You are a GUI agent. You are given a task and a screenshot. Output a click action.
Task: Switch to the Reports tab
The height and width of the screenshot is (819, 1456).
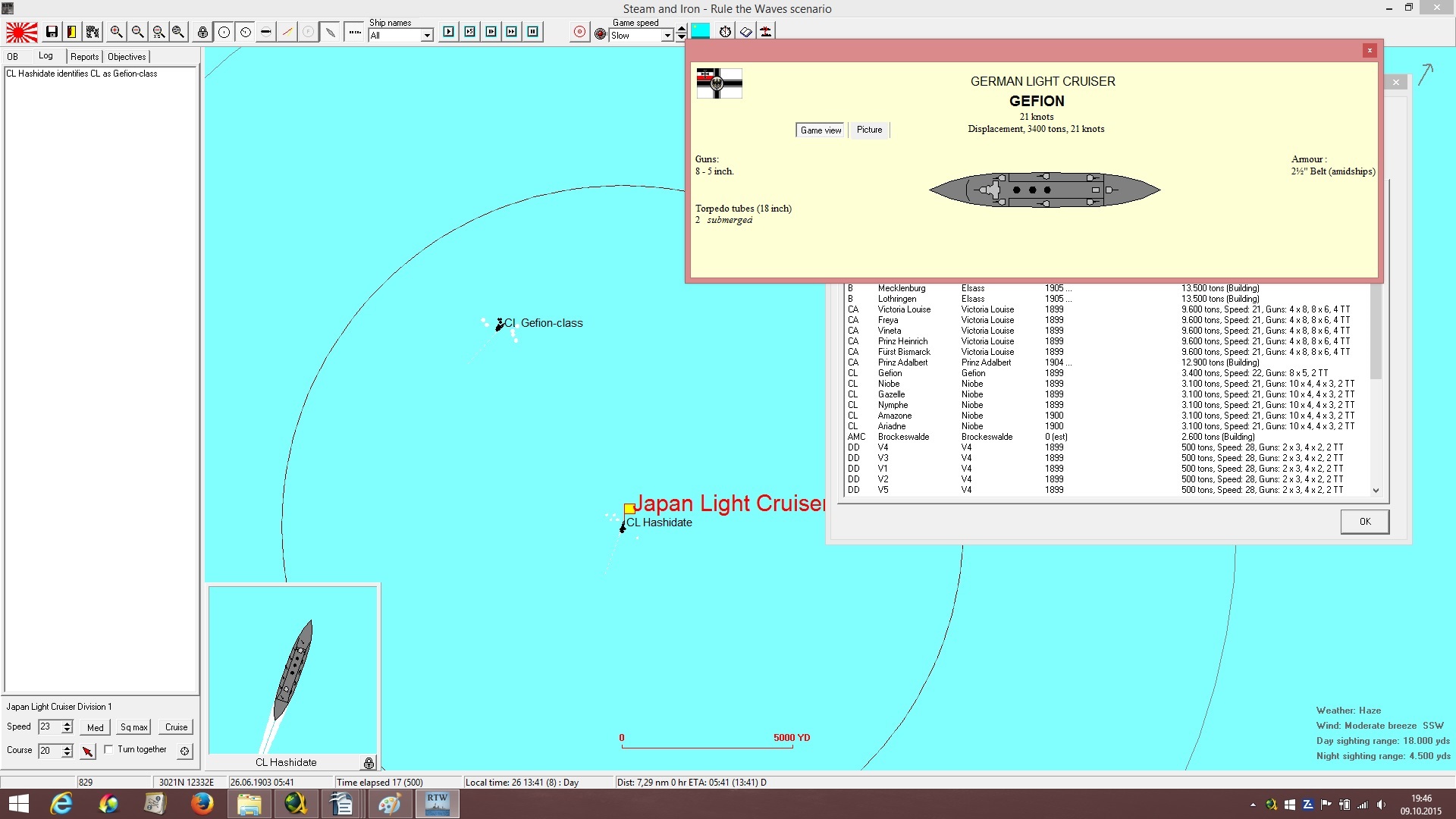point(85,57)
